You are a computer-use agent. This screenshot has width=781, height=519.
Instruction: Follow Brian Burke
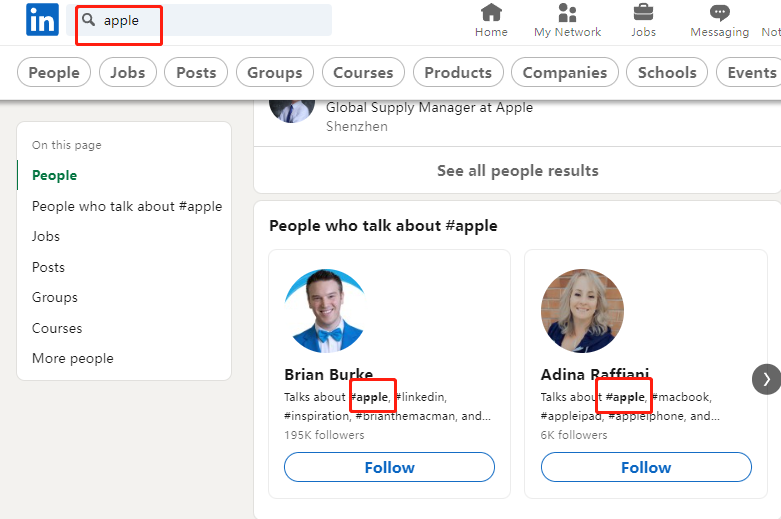point(390,467)
